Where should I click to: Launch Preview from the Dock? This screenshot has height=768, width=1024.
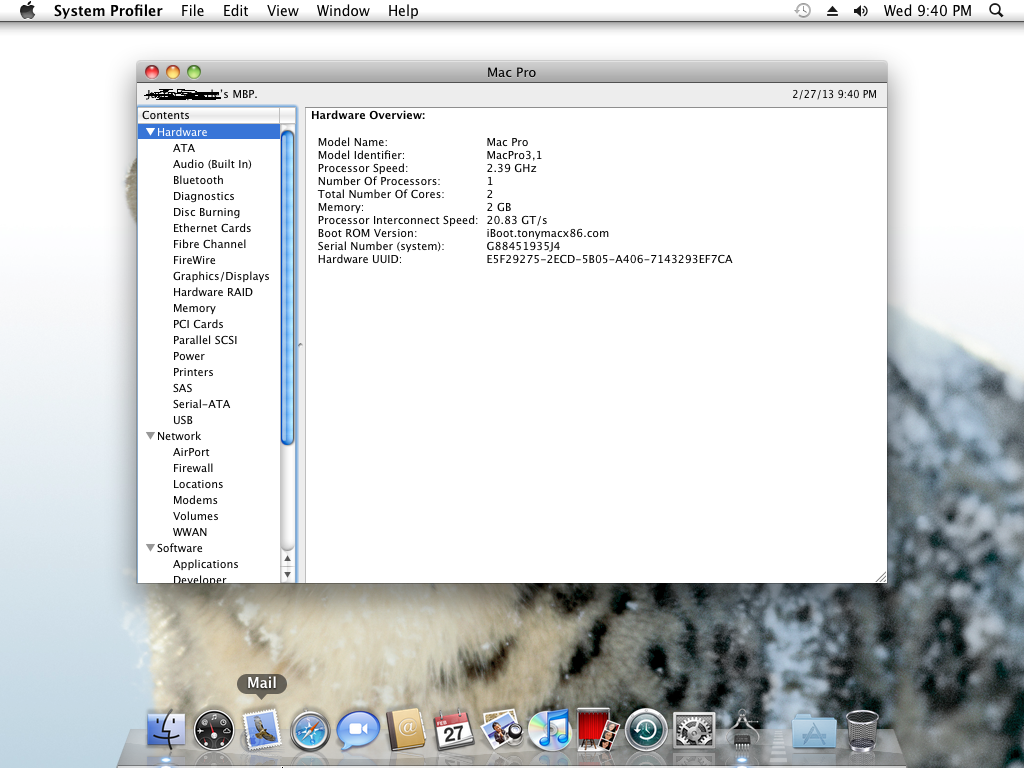pos(502,729)
